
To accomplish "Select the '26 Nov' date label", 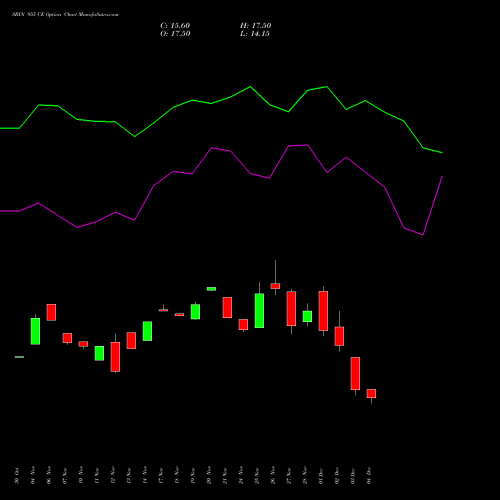I will pyautogui.click(x=273, y=475).
